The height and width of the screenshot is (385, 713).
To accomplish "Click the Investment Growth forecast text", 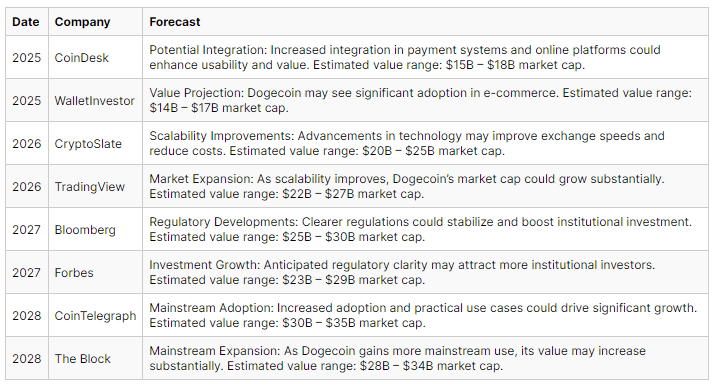I will coord(402,272).
